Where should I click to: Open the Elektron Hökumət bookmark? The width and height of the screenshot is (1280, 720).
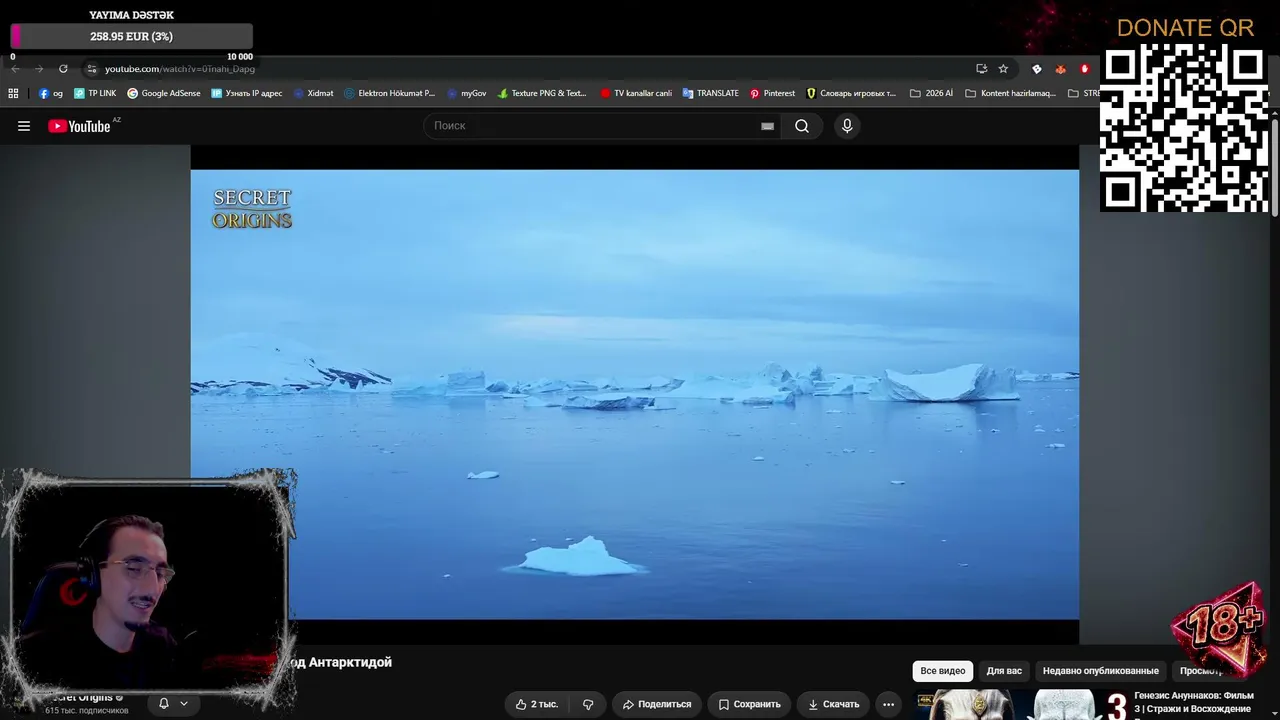pyautogui.click(x=389, y=93)
